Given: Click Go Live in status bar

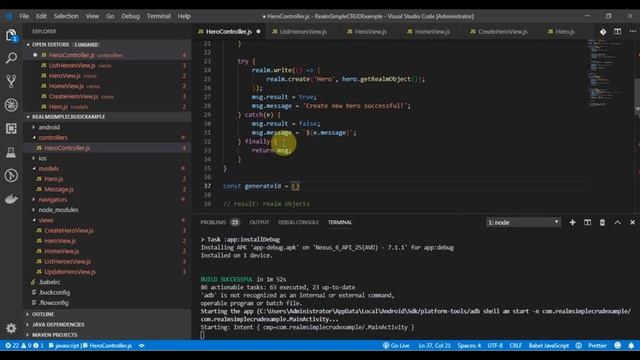Looking at the screenshot, I should pos(396,346).
